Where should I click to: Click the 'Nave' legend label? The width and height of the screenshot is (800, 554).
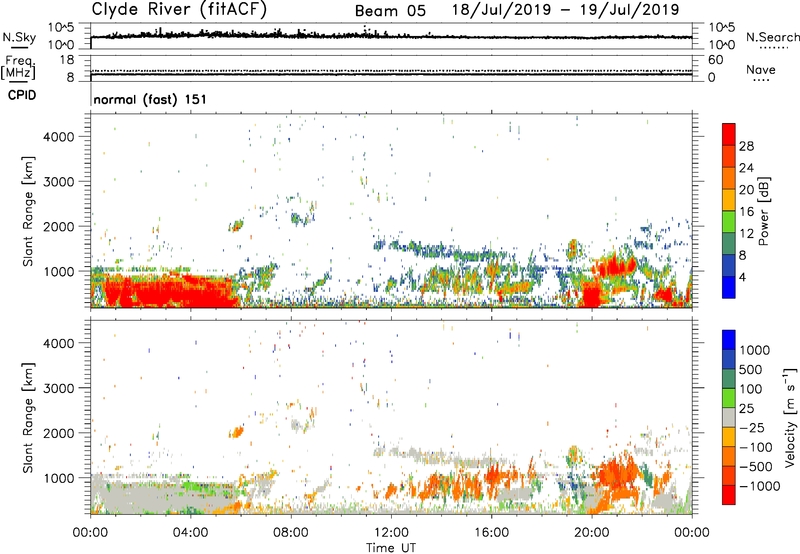(x=761, y=69)
